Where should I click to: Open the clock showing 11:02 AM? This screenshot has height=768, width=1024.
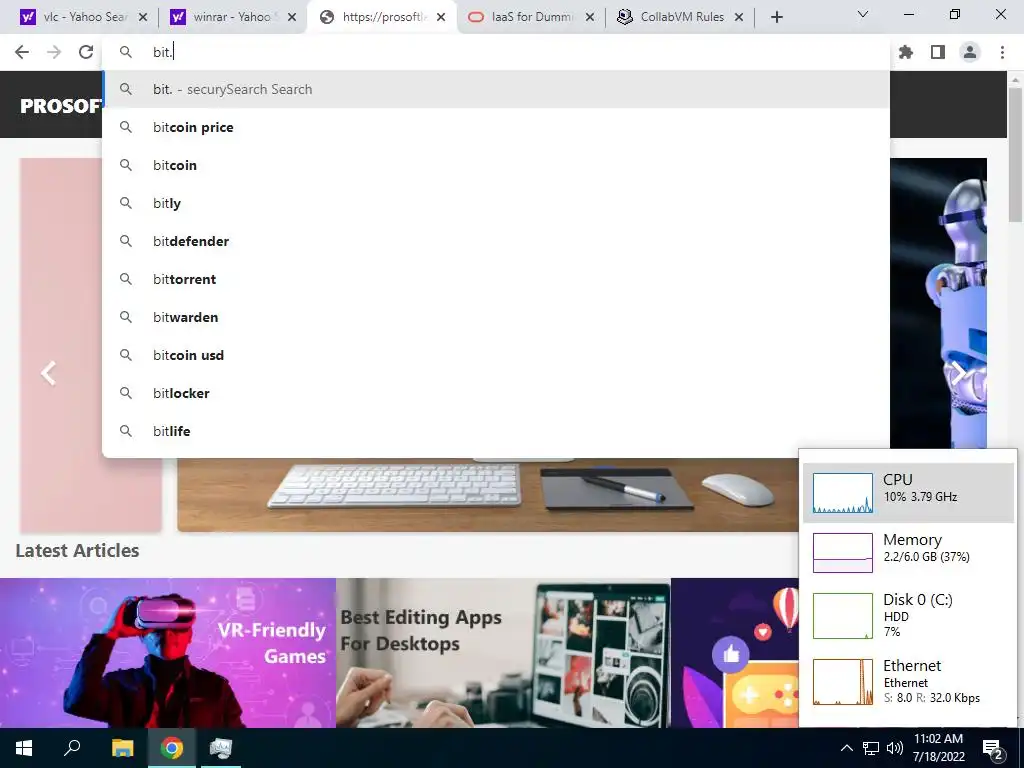coord(938,748)
